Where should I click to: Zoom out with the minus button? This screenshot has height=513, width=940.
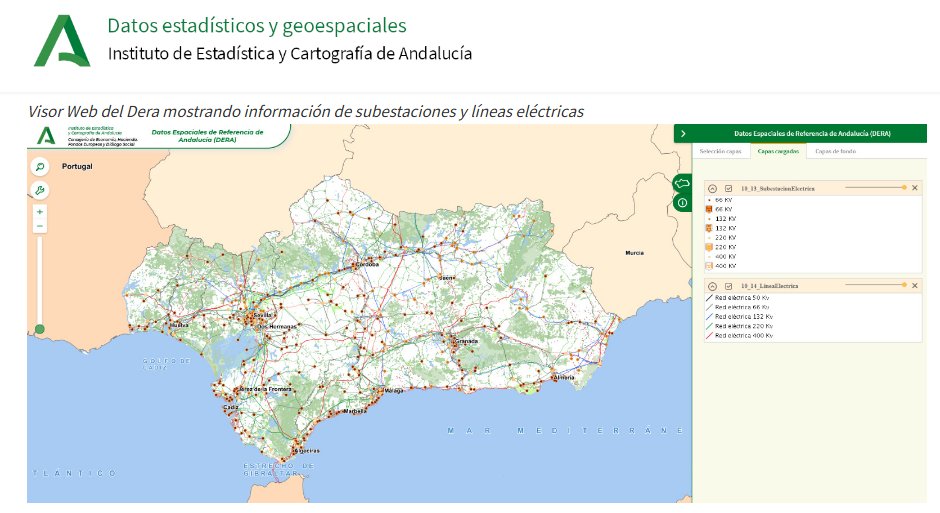(40, 226)
